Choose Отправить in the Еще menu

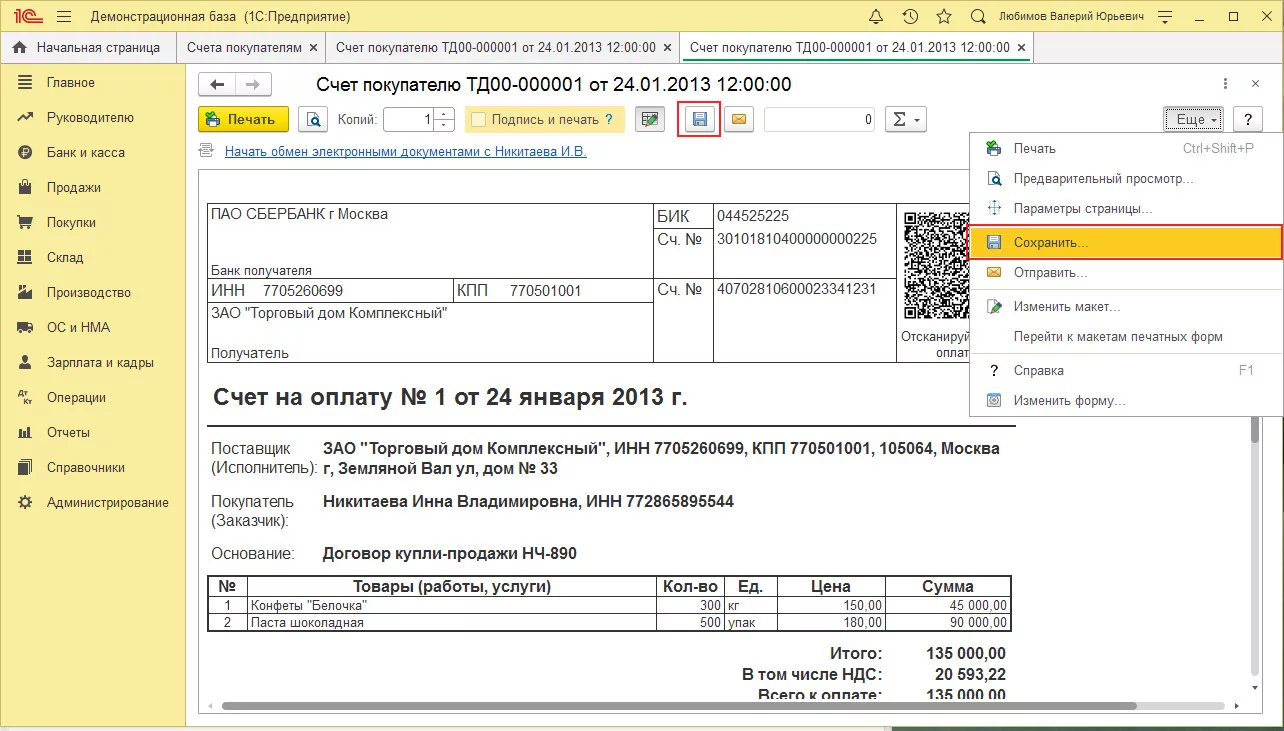click(1126, 272)
